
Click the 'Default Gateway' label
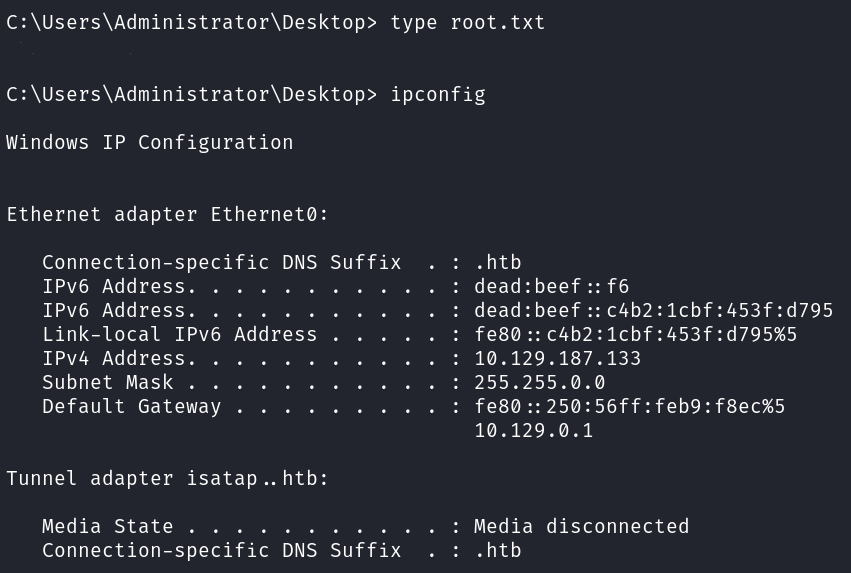[132, 406]
